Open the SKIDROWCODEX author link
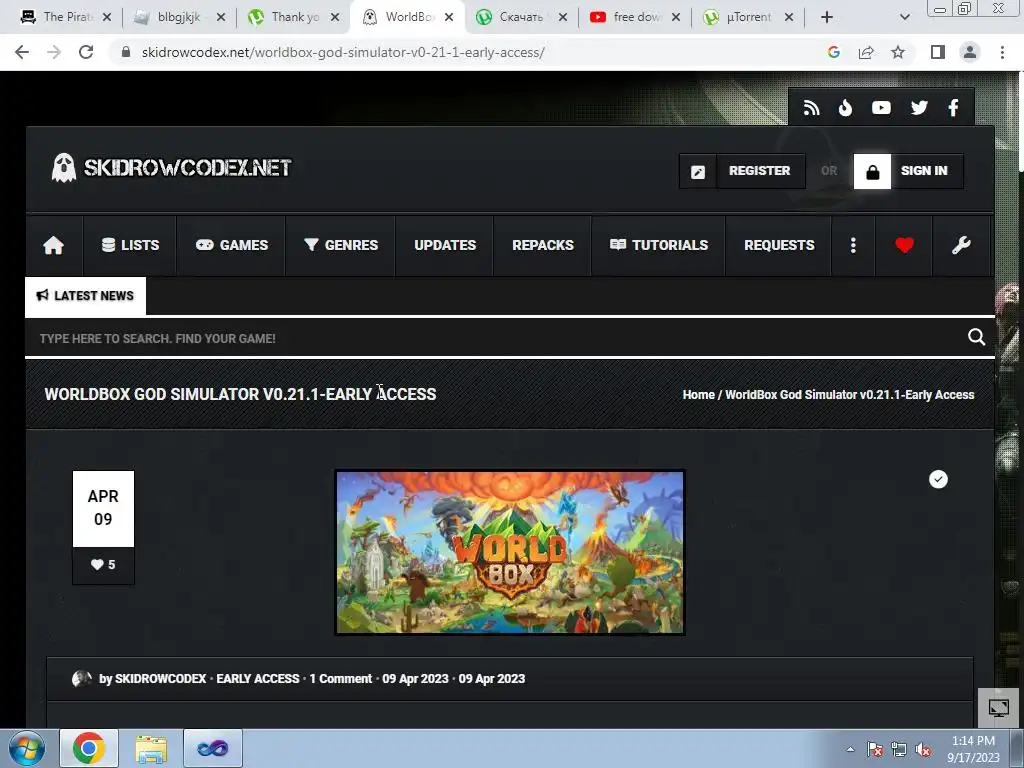Viewport: 1024px width, 768px height. [x=161, y=679]
